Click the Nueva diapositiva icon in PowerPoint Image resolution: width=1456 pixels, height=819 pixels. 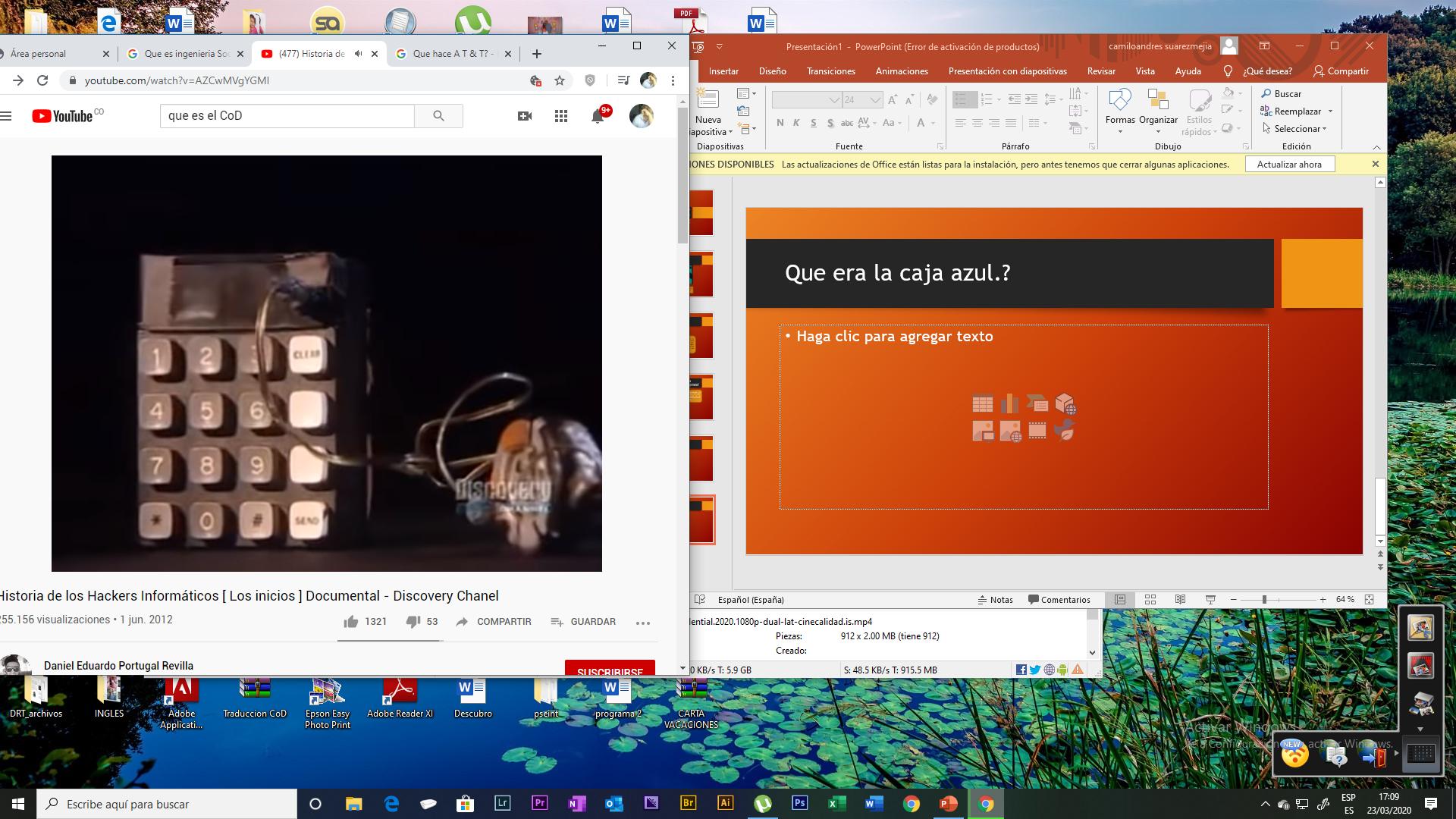click(x=708, y=99)
